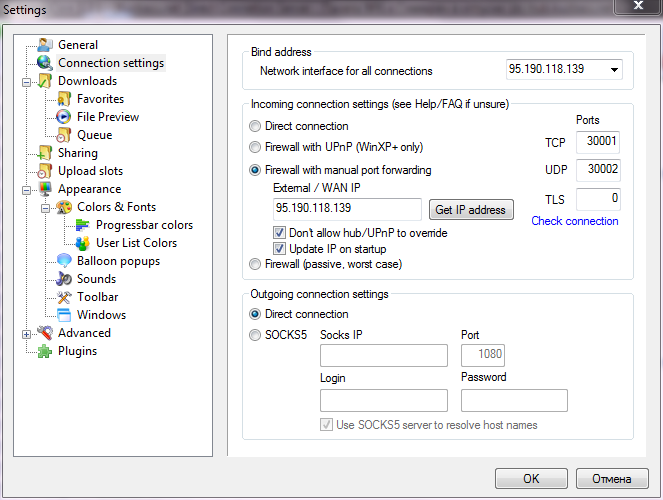Image resolution: width=663 pixels, height=500 pixels.
Task: Choose Firewall passive worst case option
Action: point(255,264)
